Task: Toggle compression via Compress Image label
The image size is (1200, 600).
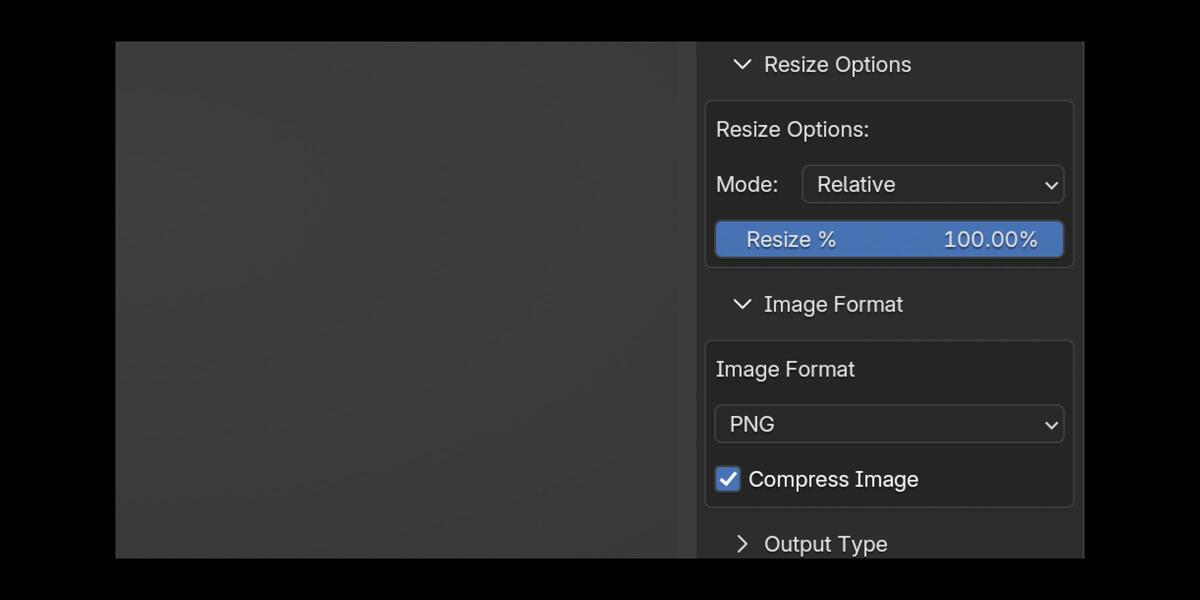Action: pyautogui.click(x=833, y=479)
